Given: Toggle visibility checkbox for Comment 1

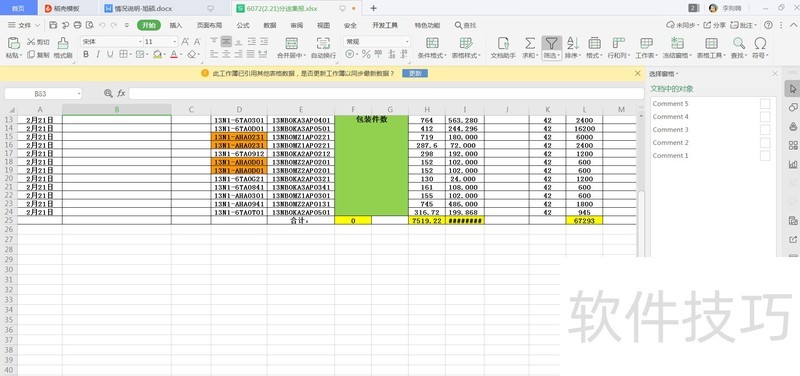Looking at the screenshot, I should (x=765, y=156).
